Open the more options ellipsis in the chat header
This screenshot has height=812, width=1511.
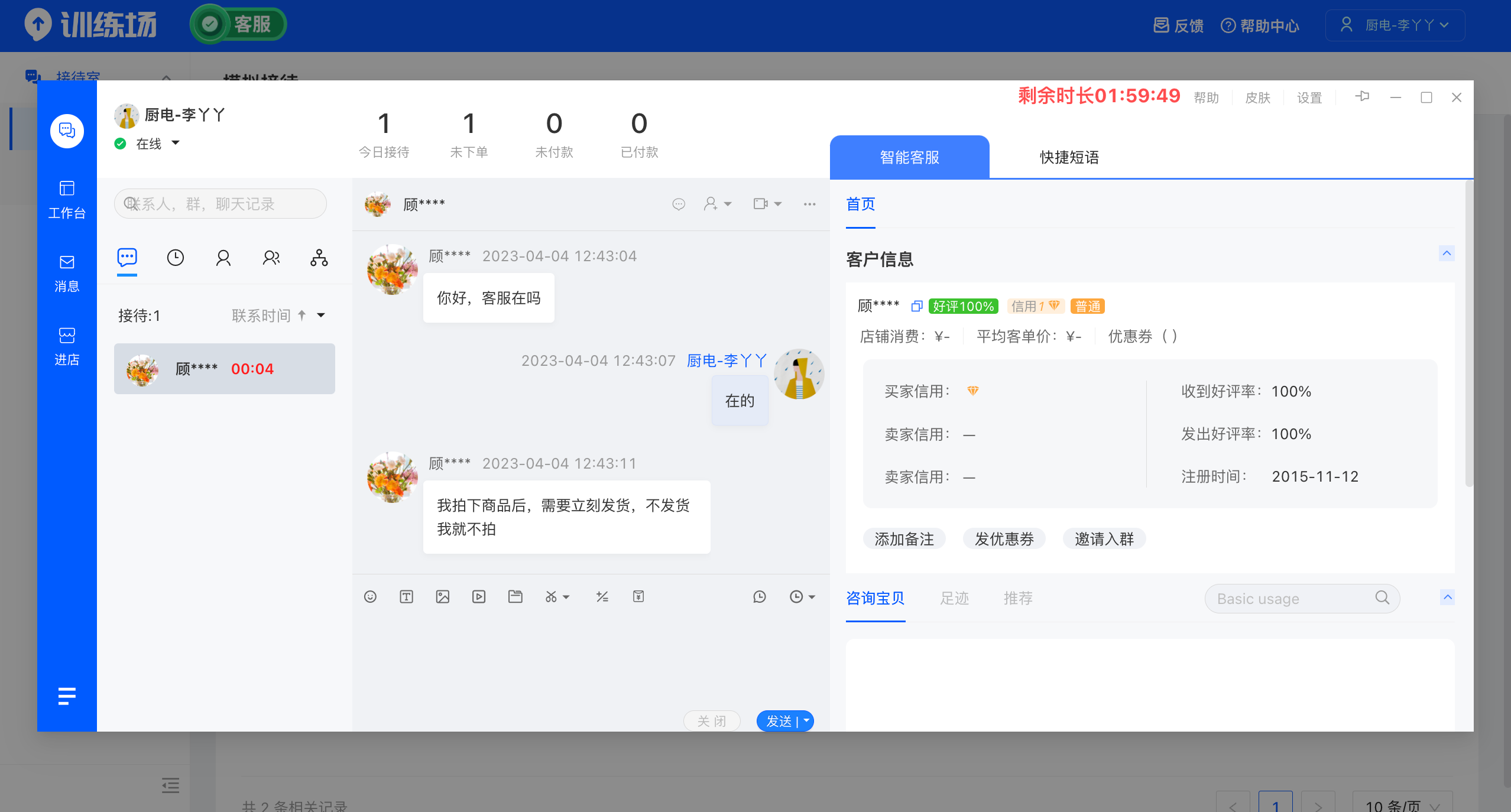[810, 204]
